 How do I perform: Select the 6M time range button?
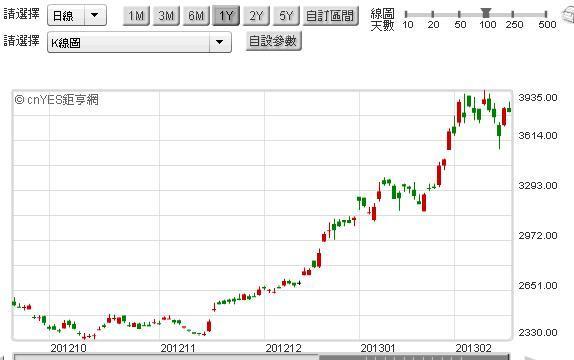[x=196, y=16]
